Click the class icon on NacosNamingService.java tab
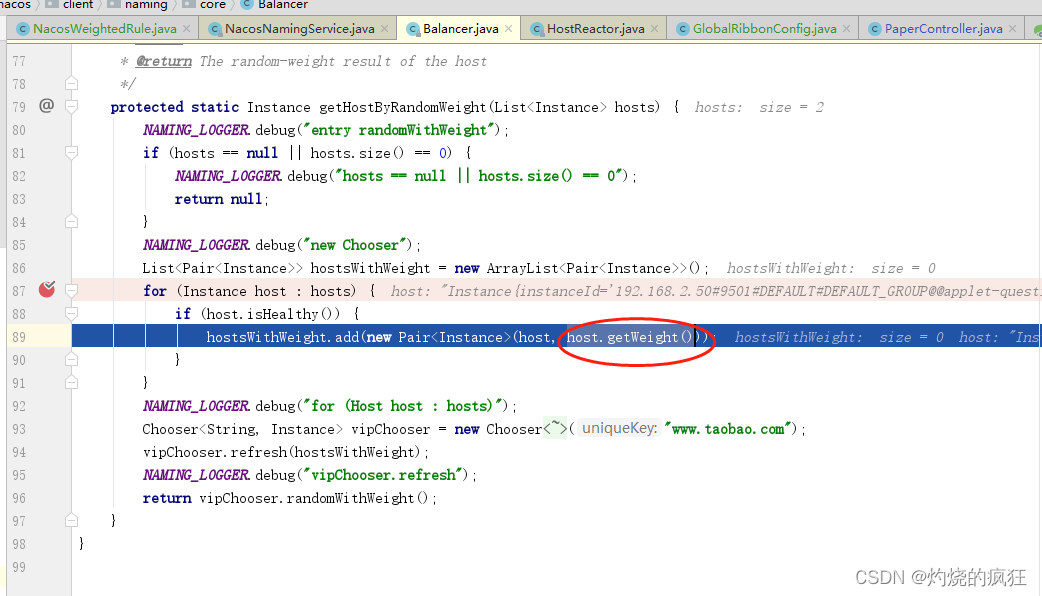Image resolution: width=1042 pixels, height=596 pixels. pyautogui.click(x=214, y=29)
